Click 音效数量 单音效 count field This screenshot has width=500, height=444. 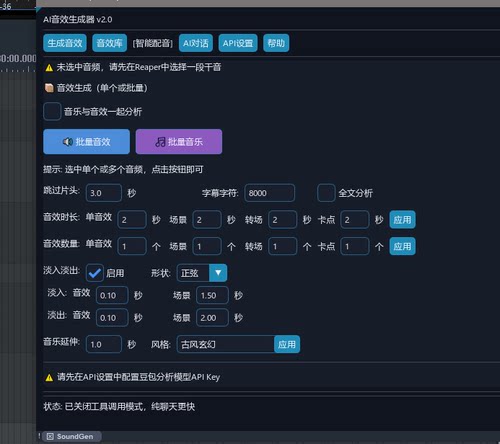click(x=132, y=246)
